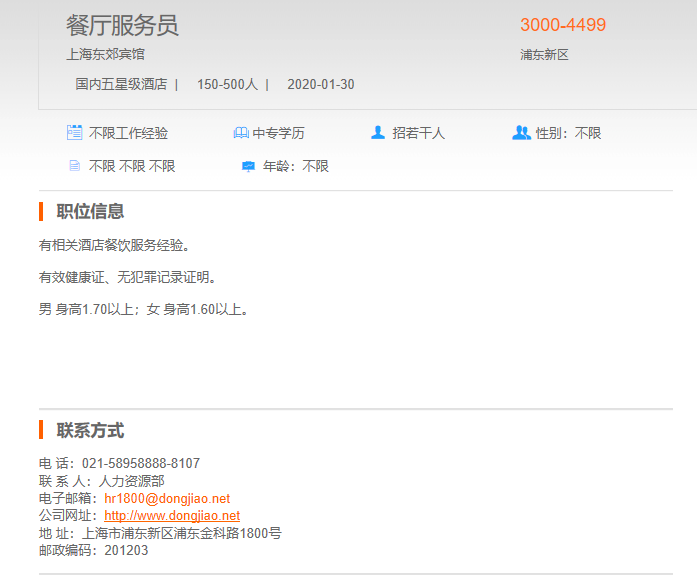This screenshot has height=575, width=697.
Task: Click the address 上海市浦东新区浦东金科路1800号
Action: coord(182,533)
